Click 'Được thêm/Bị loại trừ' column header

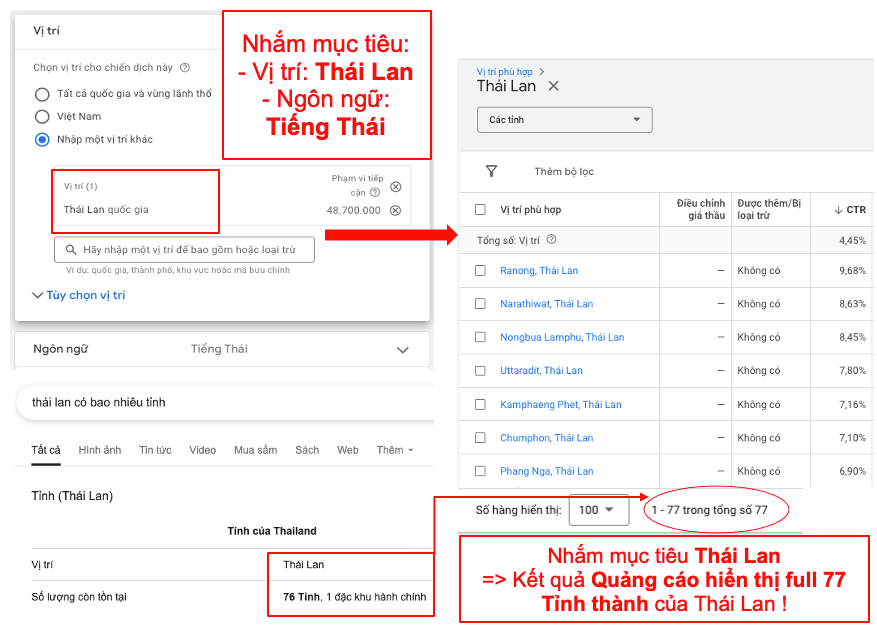pos(769,209)
